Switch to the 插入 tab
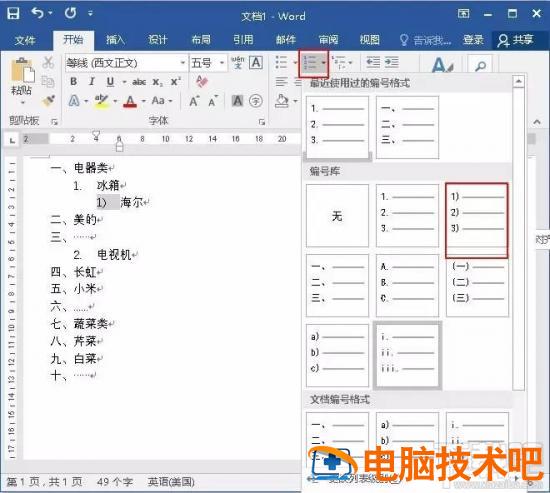The image size is (550, 493). pyautogui.click(x=115, y=40)
